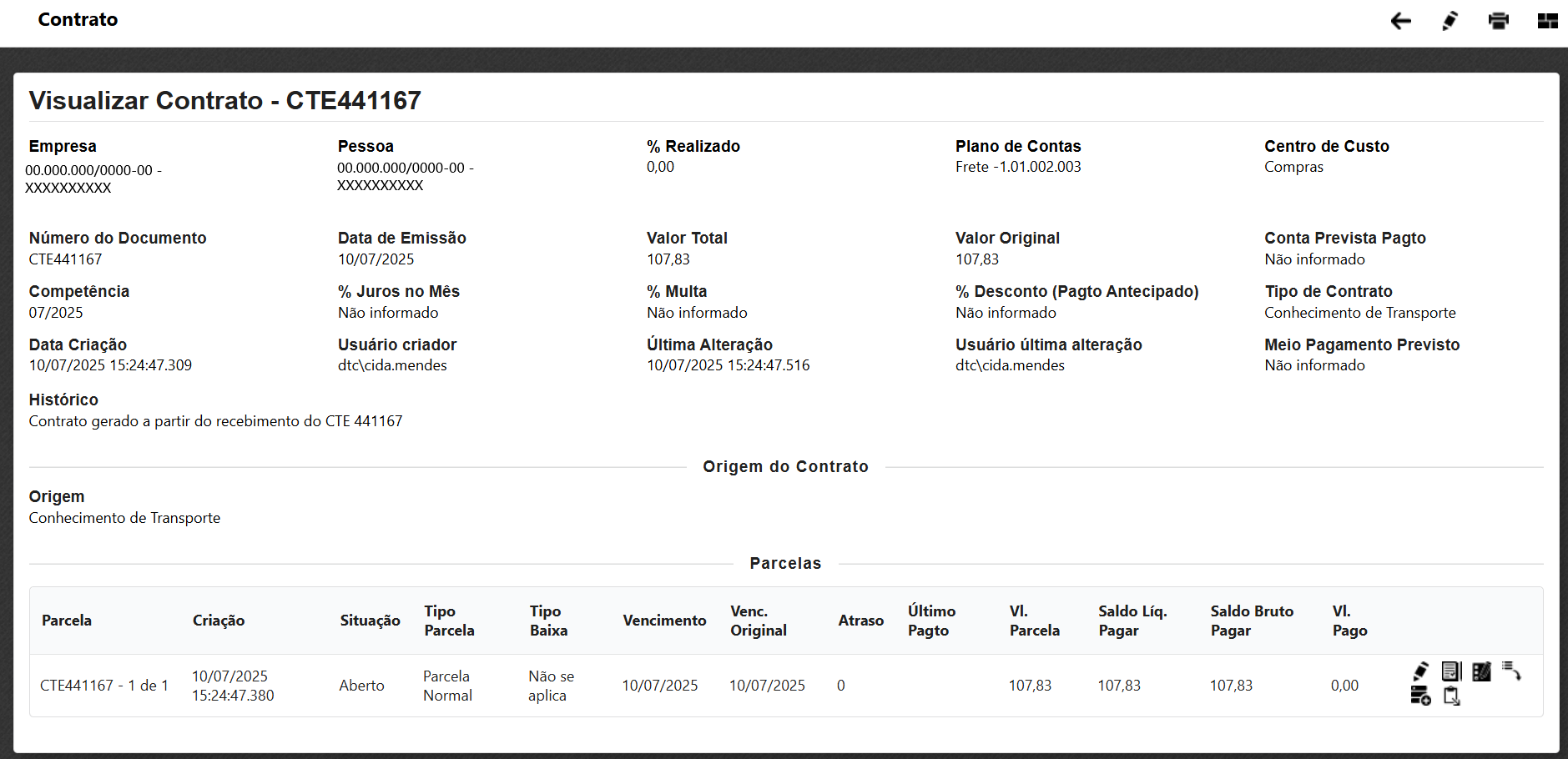1568x759 pixels.
Task: Click the Último Pagto column header
Action: point(931,621)
